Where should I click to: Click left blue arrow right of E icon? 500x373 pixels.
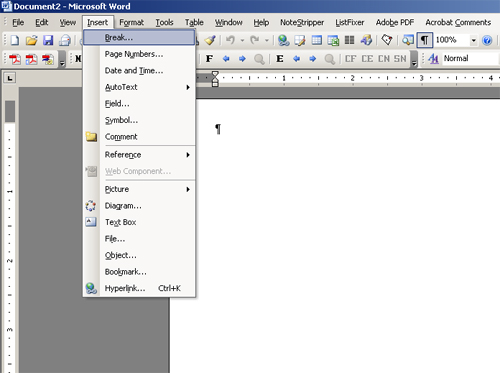click(x=296, y=59)
